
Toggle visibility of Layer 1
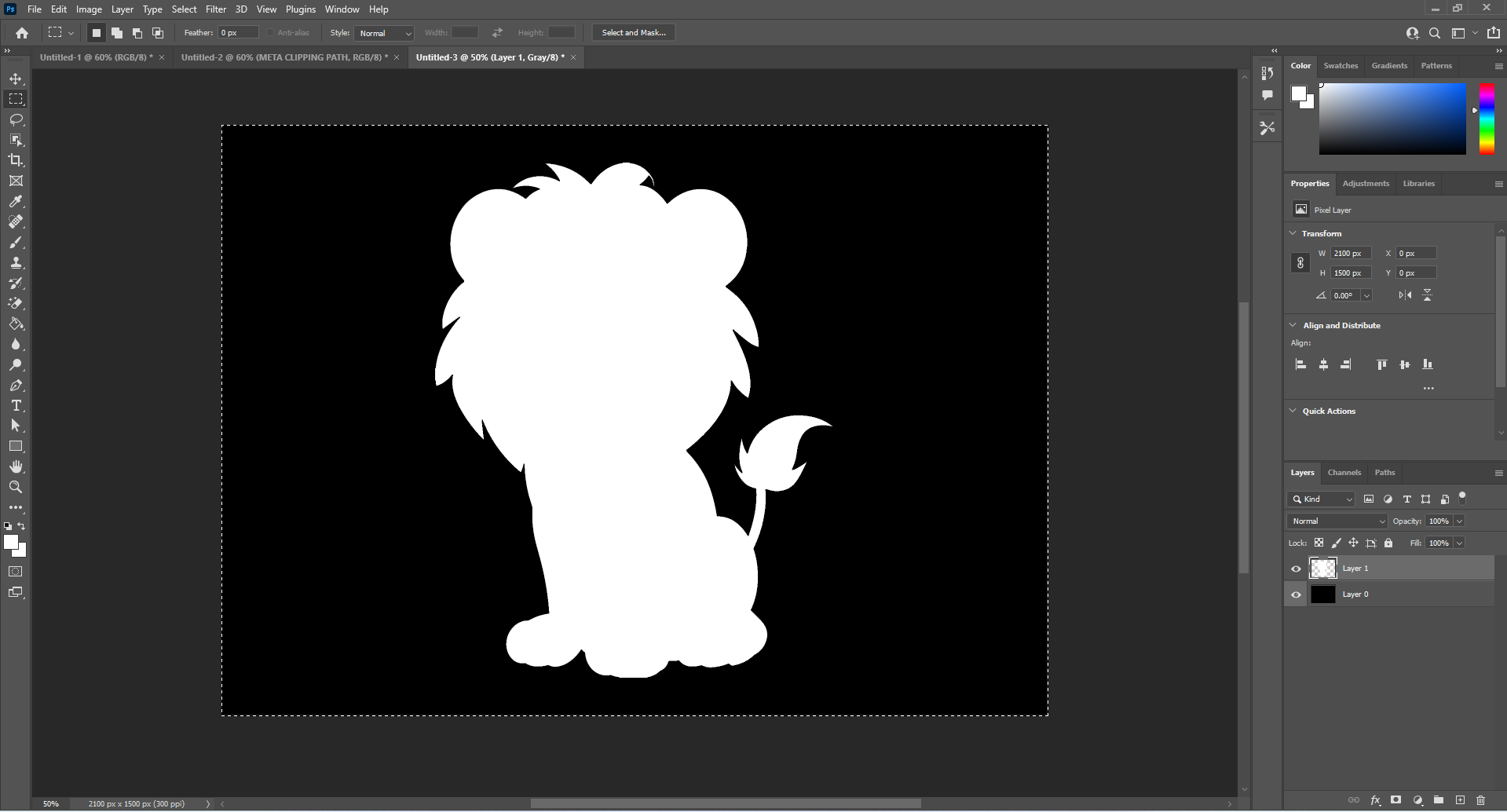point(1296,569)
